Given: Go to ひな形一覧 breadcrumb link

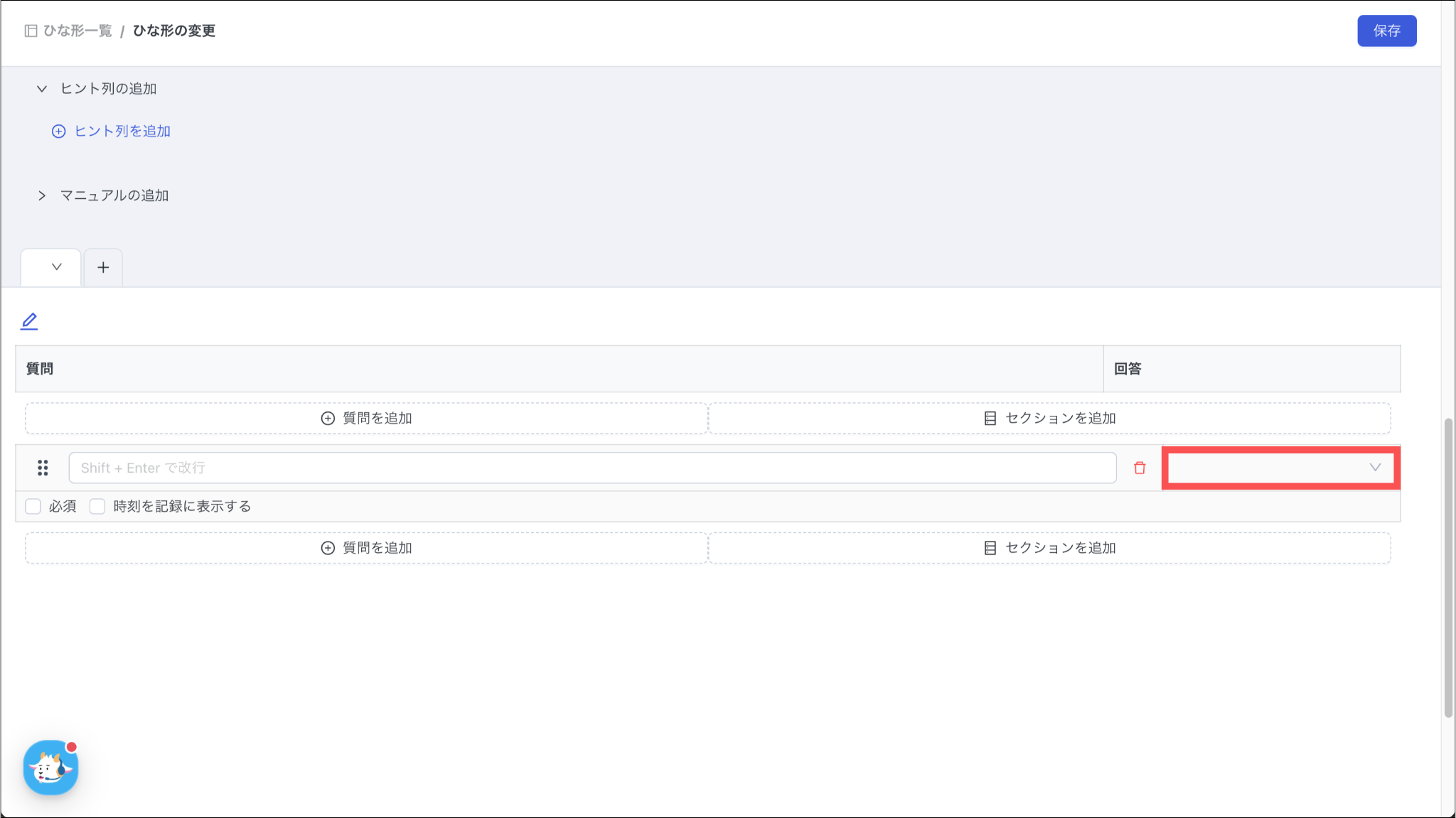Looking at the screenshot, I should pos(77,31).
